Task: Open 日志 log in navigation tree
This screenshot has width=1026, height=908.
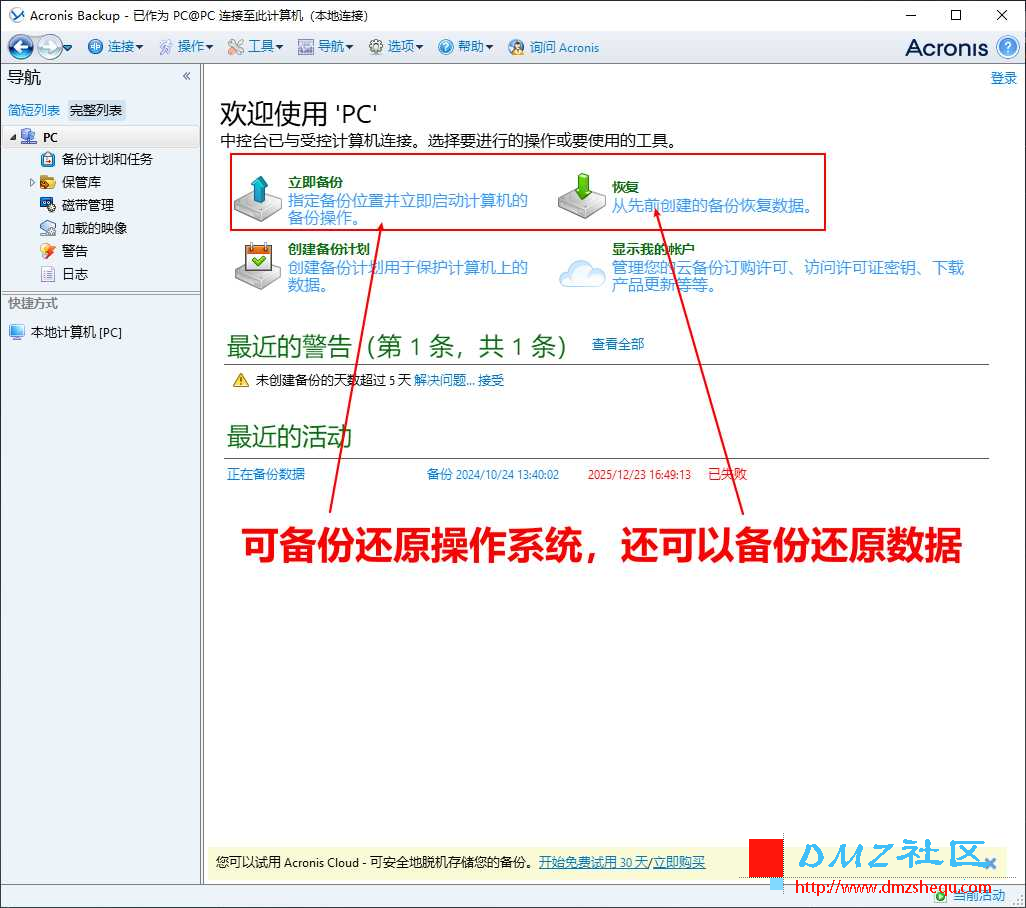Action: (74, 274)
